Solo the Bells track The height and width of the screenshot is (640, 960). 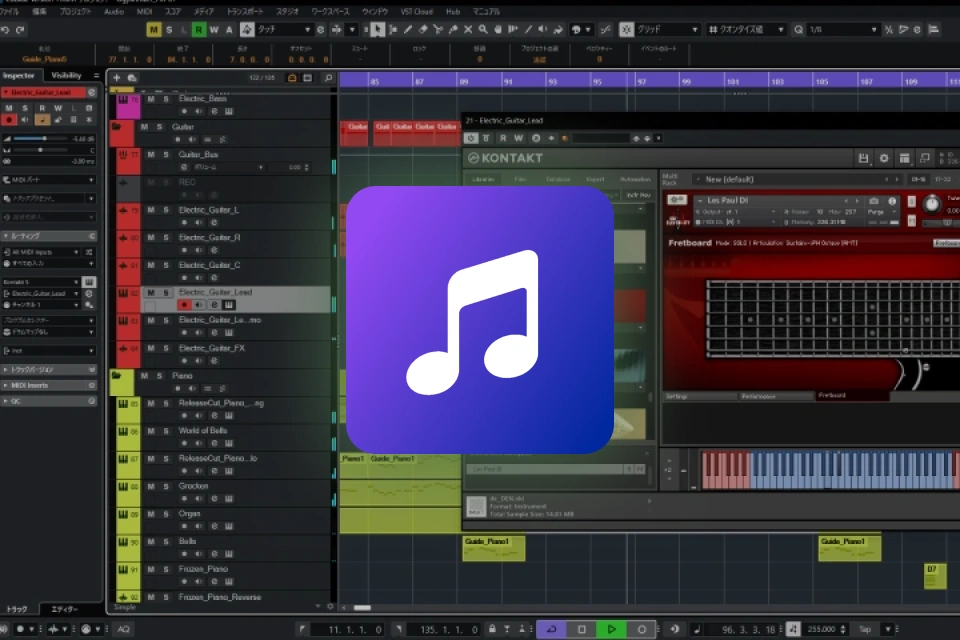click(166, 541)
